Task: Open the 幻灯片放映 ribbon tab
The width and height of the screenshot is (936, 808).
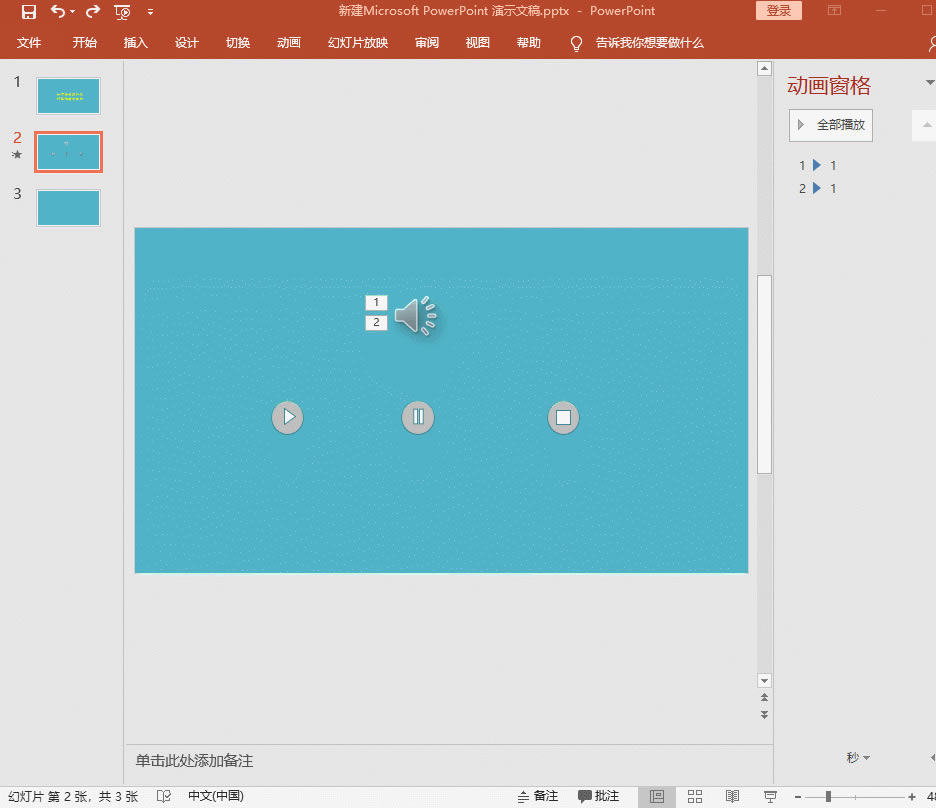Action: click(x=357, y=43)
